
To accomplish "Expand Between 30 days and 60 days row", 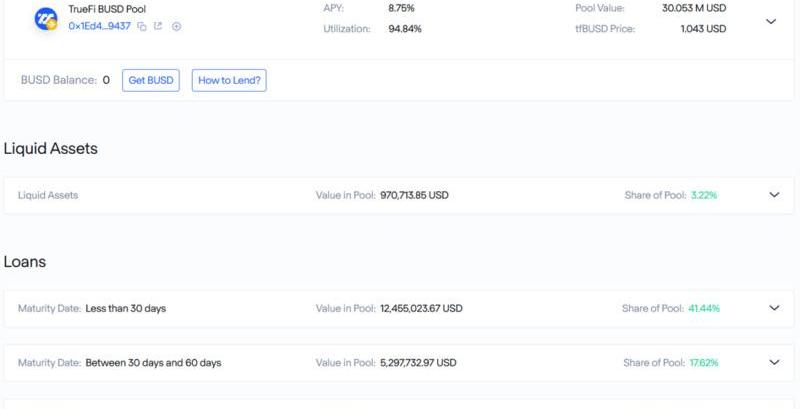I will (773, 362).
